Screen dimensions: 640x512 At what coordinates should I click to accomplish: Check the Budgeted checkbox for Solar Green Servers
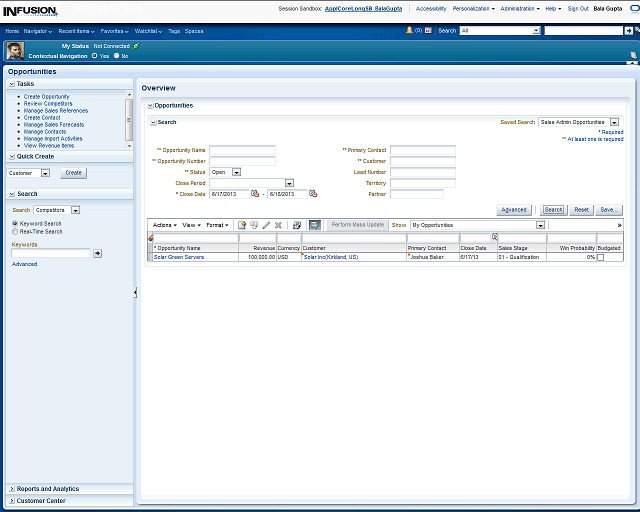(601, 257)
